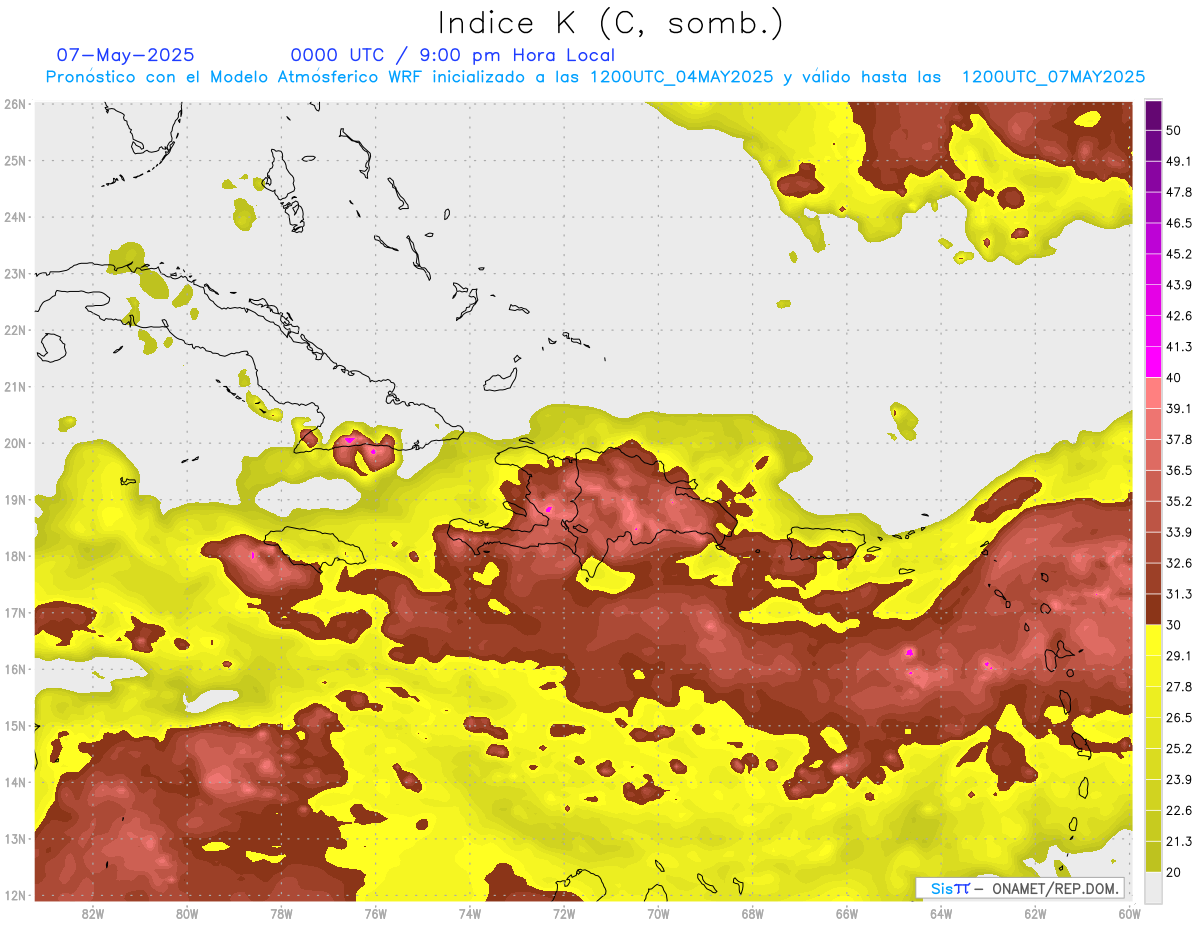Click the '27.8' colorbar label
Viewport: 1200px width, 927px height.
[x=1179, y=687]
